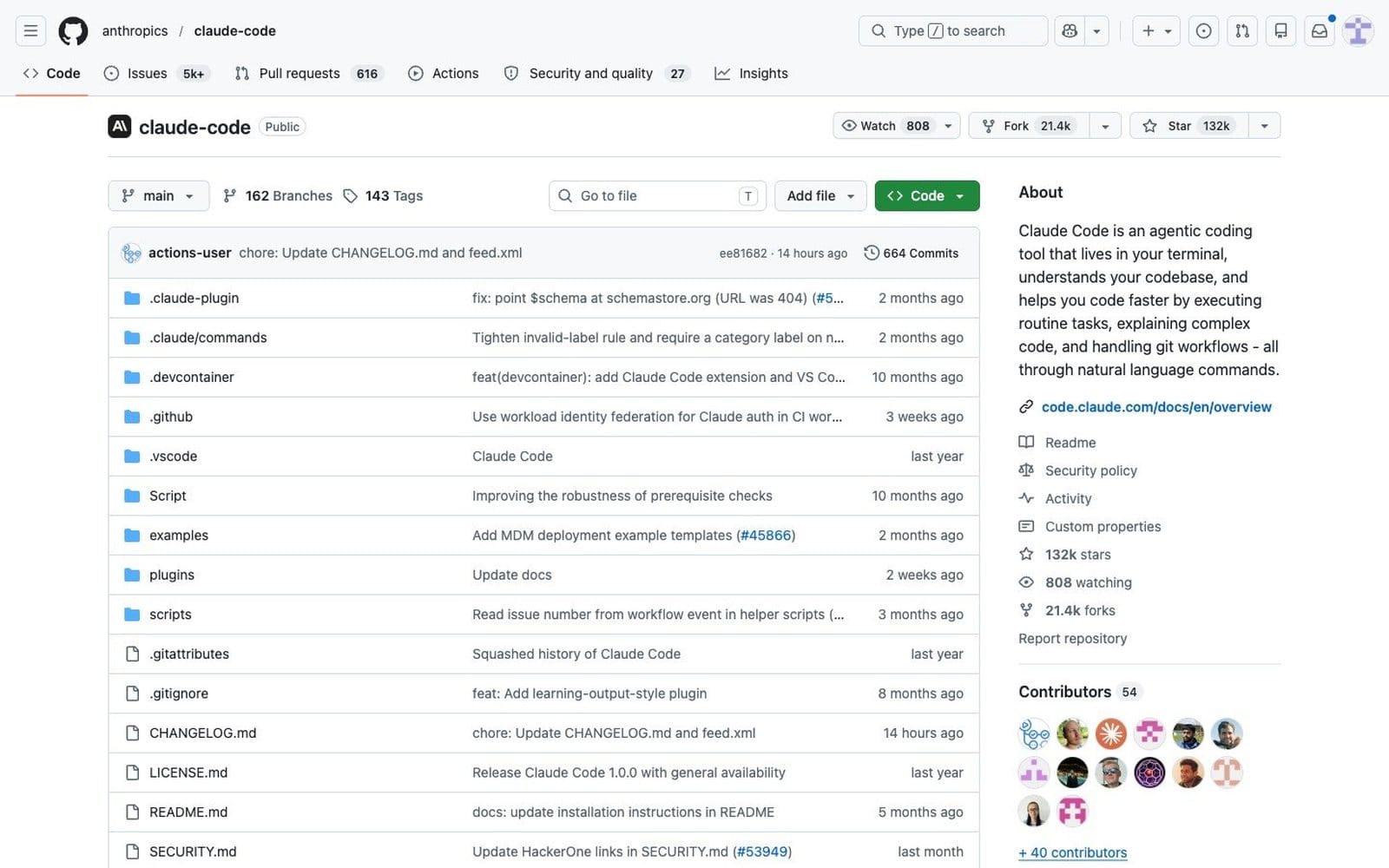View all 664 Commits
Screen dimensions: 1389x868
912,253
